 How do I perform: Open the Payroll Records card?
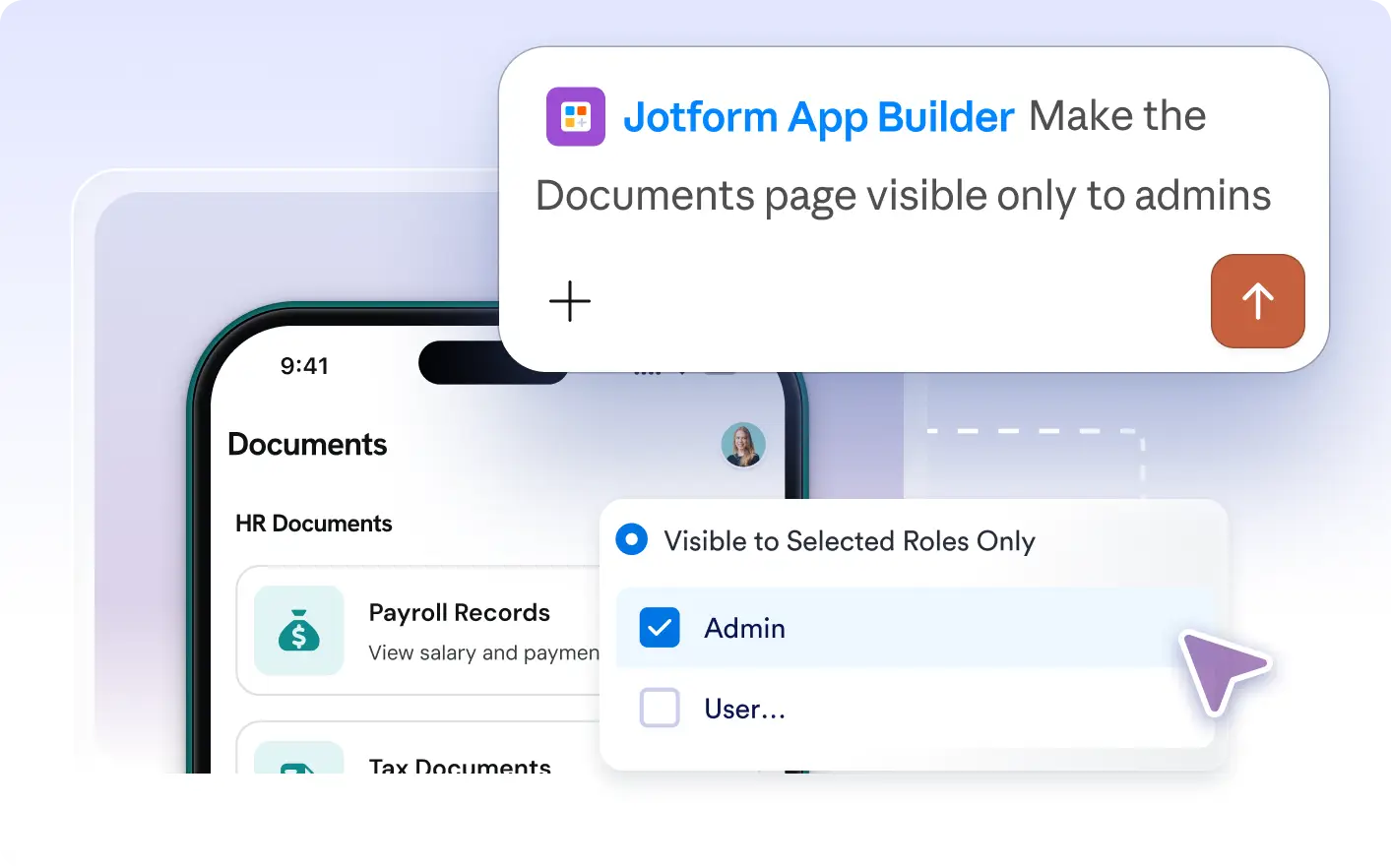[418, 631]
